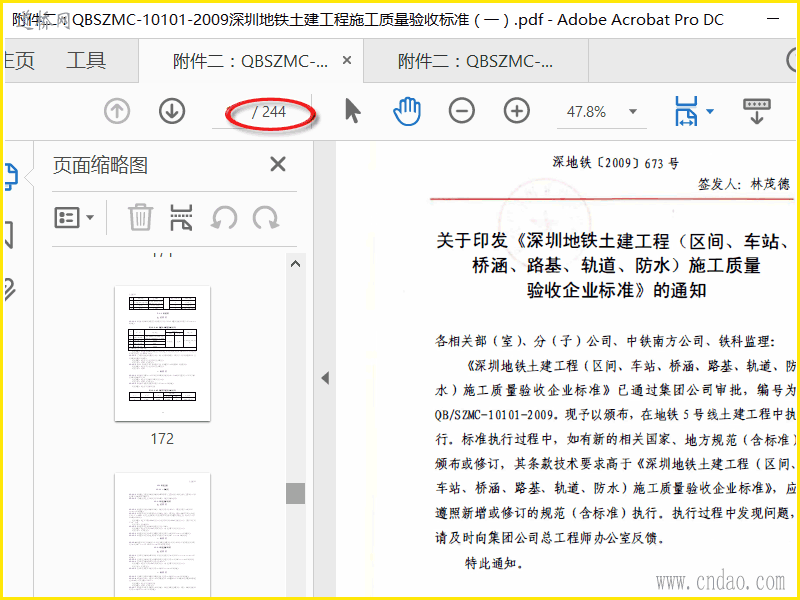Zoom out with the minus button
Screen dimensions: 800x600
click(462, 111)
